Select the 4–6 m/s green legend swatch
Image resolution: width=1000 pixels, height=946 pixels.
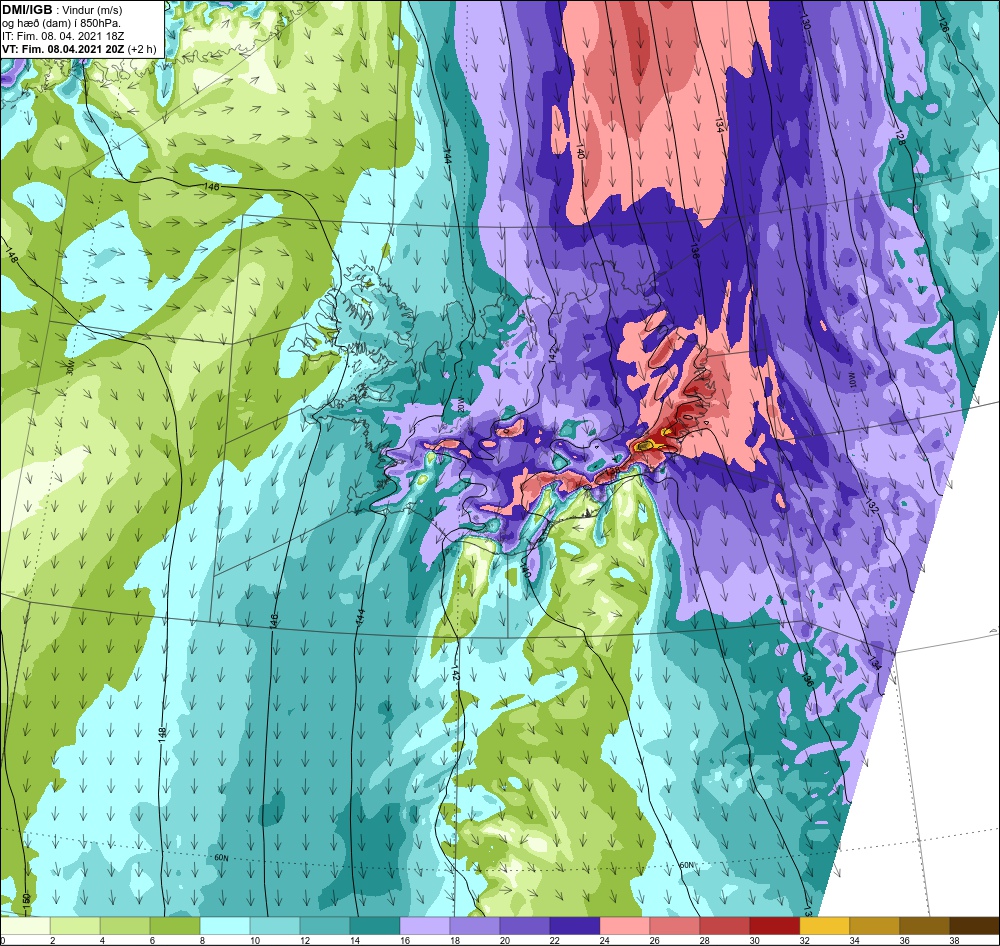click(x=125, y=926)
